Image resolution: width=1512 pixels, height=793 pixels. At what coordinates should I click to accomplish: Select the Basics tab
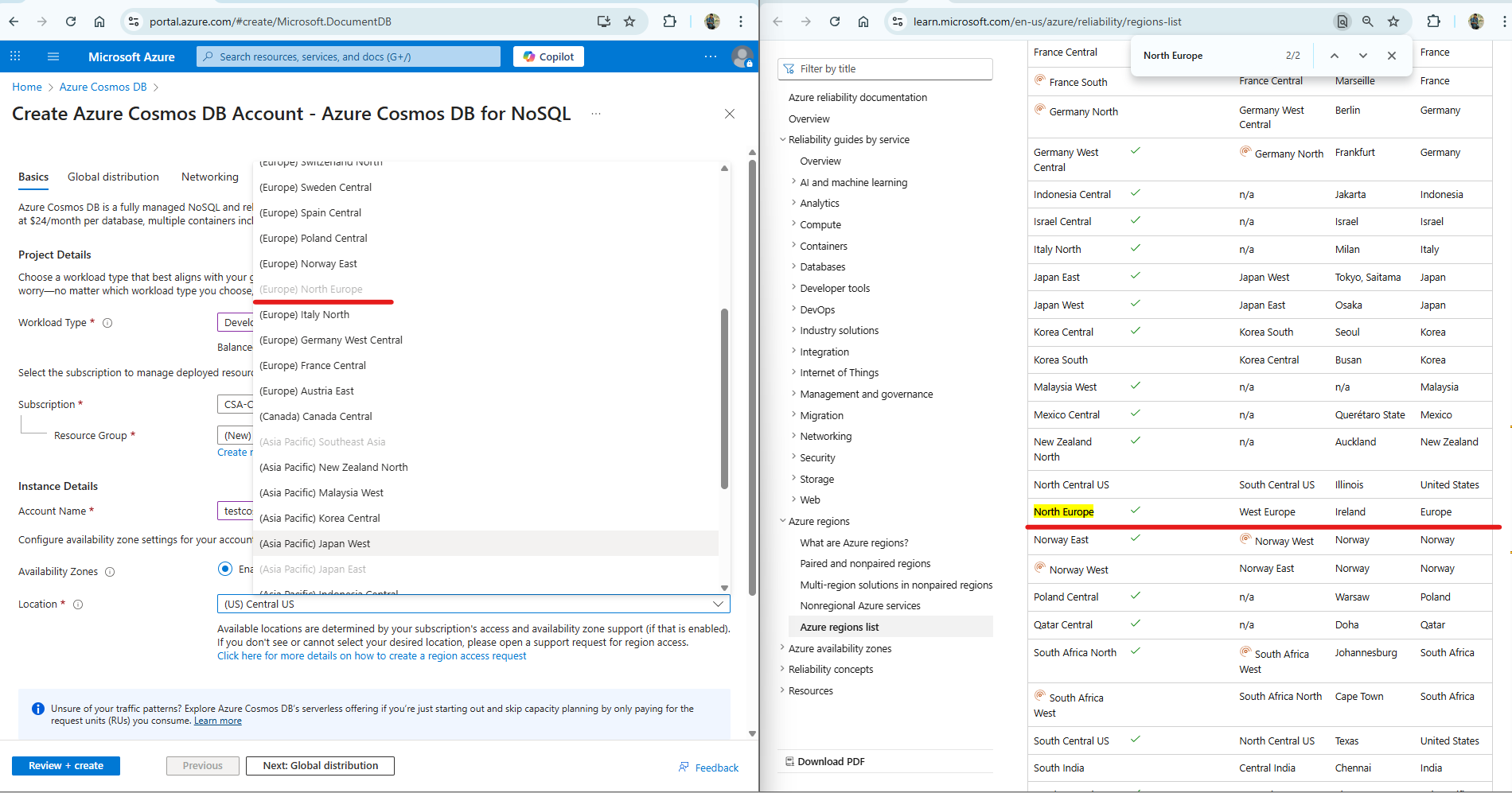coord(33,177)
